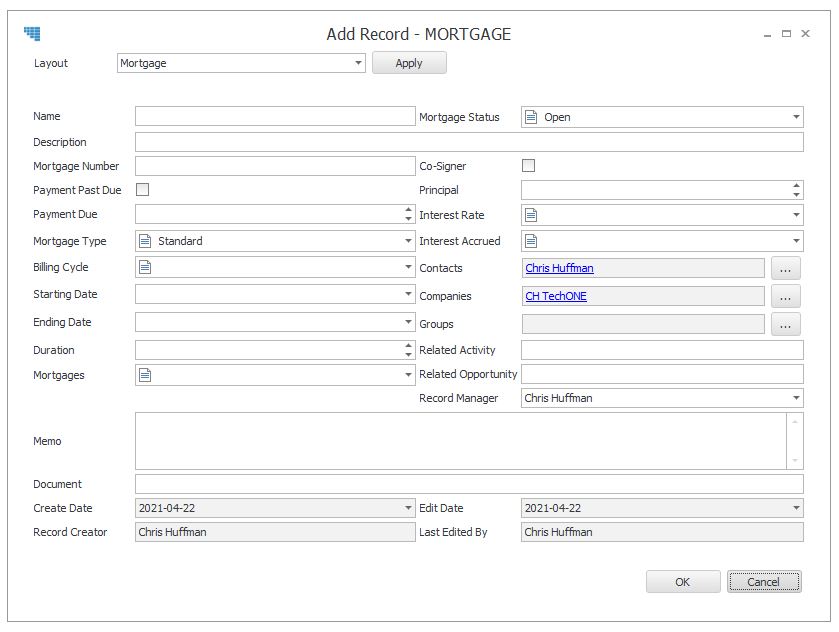
Task: Open the Interest Rate dropdown arrow
Action: coord(796,215)
